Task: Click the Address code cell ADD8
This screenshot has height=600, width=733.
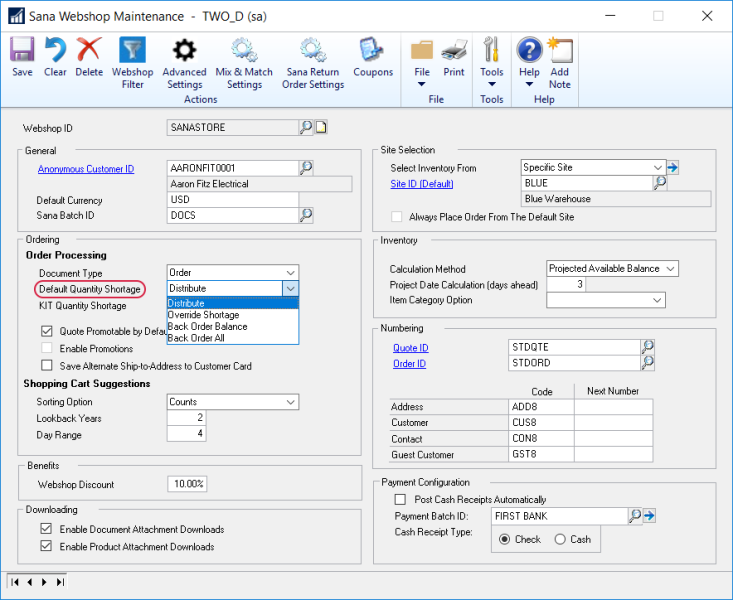Action: click(x=541, y=406)
